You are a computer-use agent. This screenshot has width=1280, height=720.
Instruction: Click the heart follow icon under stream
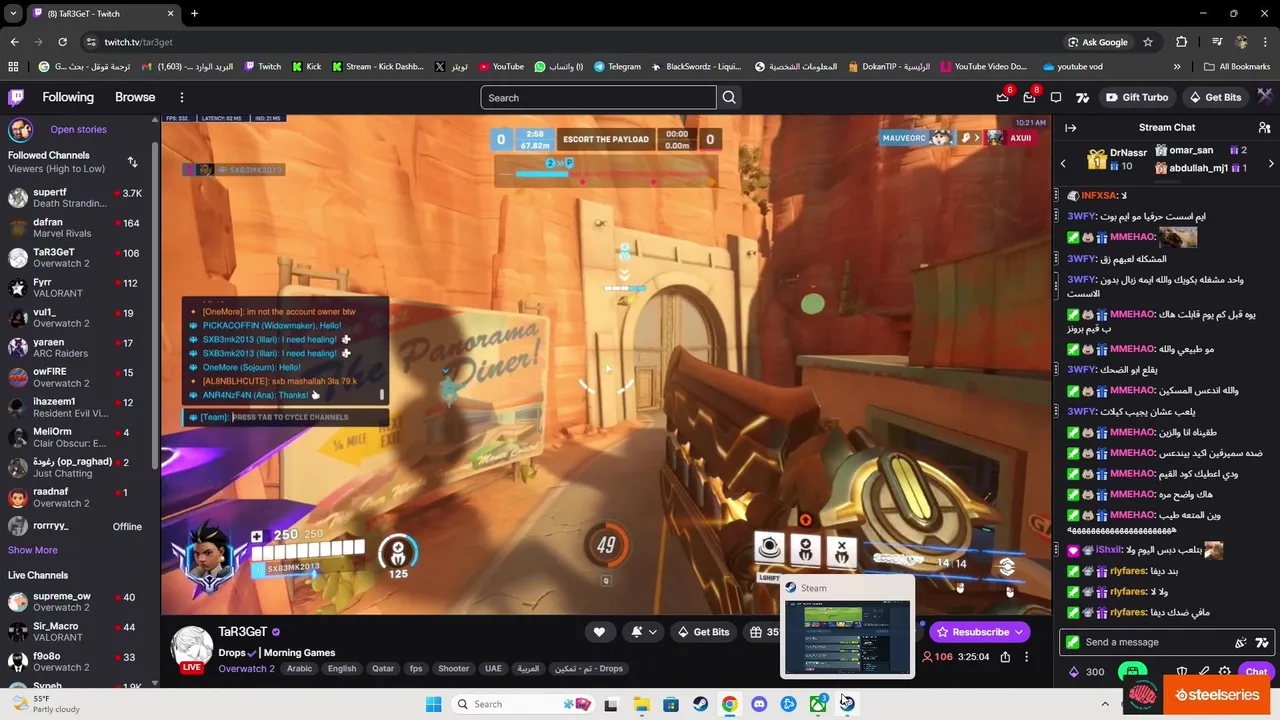pos(599,632)
